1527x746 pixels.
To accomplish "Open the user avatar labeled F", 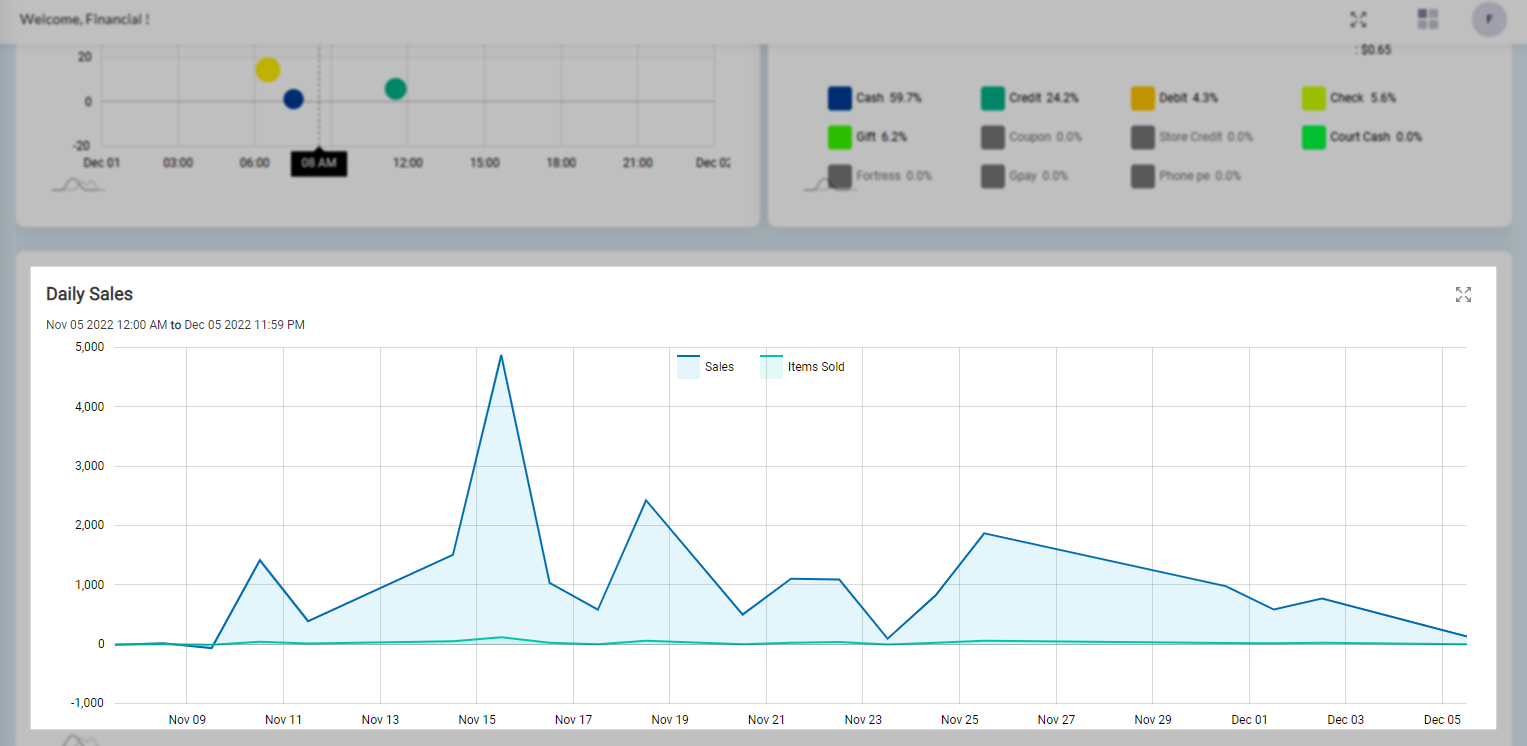I will click(x=1489, y=19).
